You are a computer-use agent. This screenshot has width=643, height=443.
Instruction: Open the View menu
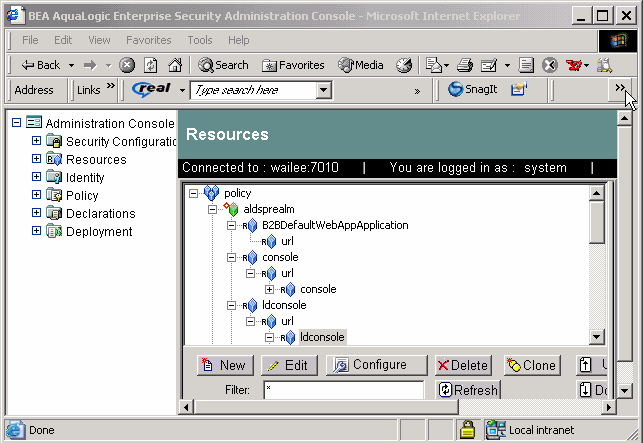(x=99, y=40)
